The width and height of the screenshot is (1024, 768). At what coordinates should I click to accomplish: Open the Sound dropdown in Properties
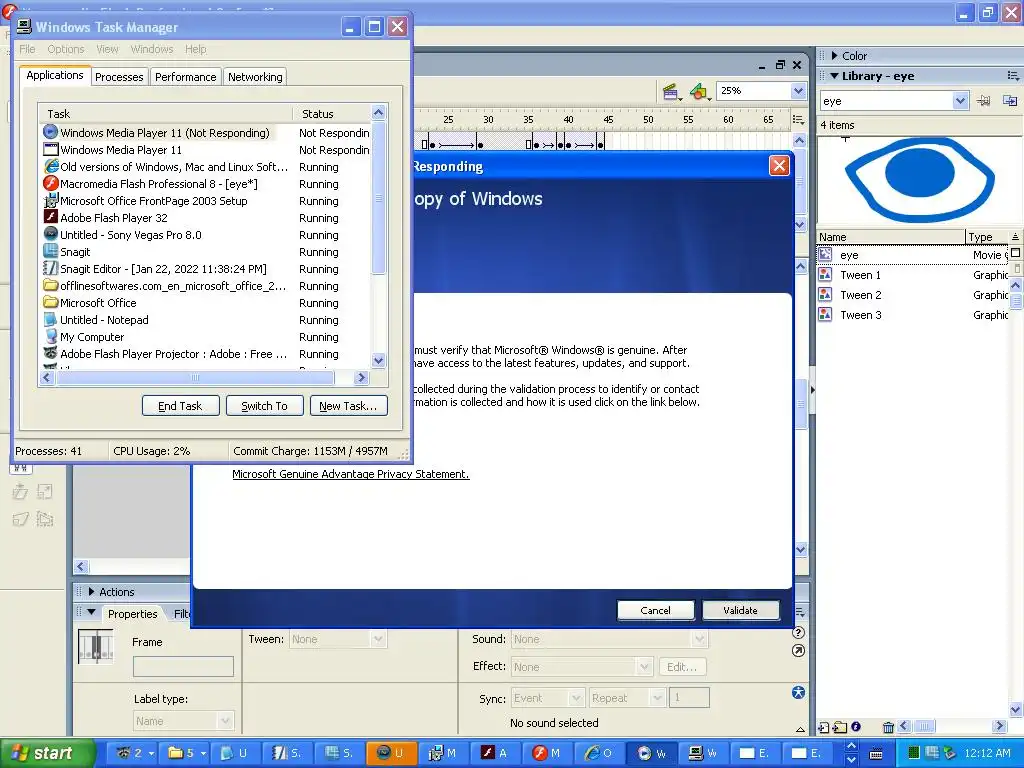(x=699, y=639)
